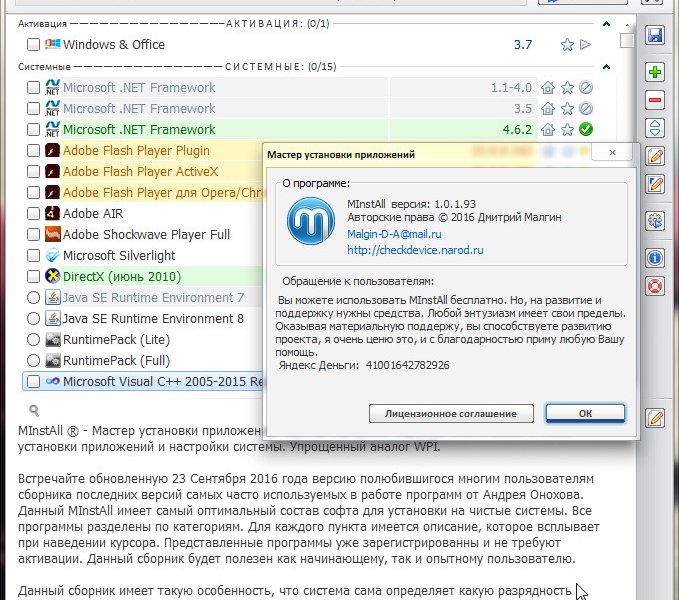
Task: Open the Лицензионное соглашение button
Action: point(451,413)
